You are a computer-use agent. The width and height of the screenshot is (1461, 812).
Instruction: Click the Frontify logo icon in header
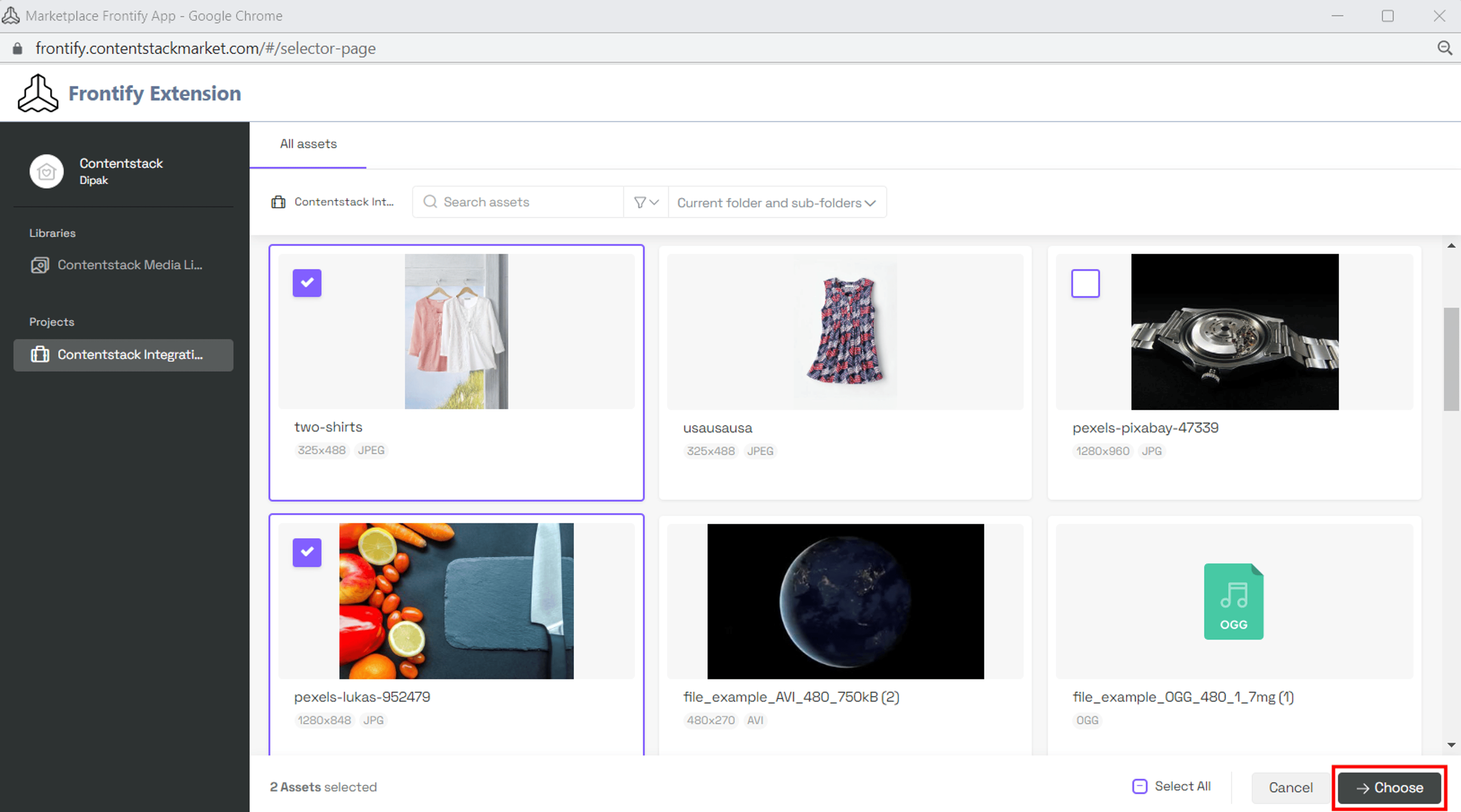(37, 93)
